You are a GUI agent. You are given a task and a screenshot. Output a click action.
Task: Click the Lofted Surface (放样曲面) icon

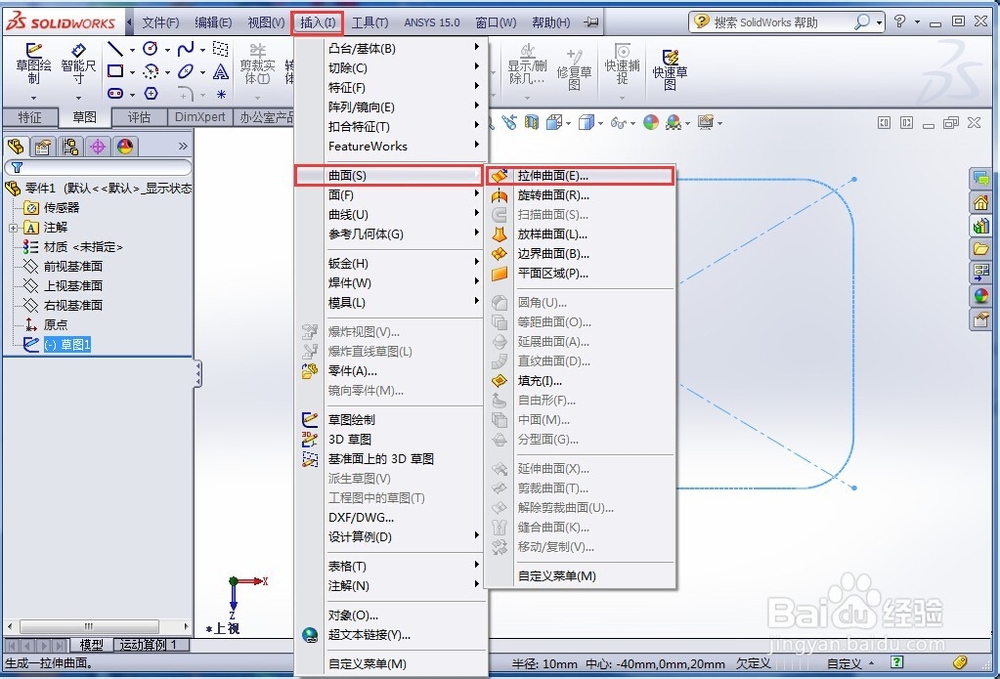point(499,235)
